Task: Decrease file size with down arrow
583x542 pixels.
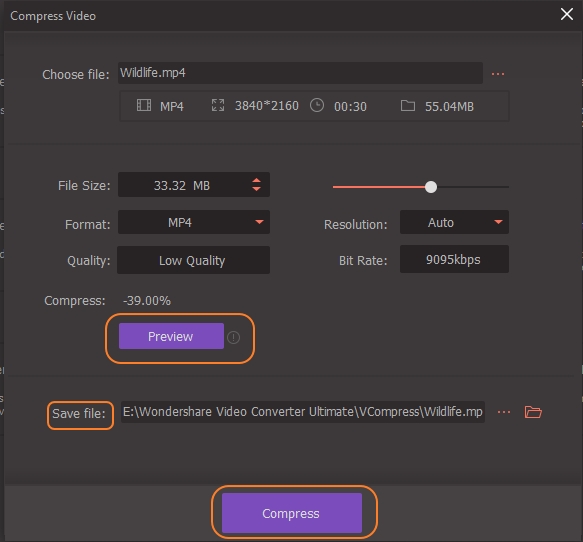Action: click(x=256, y=189)
